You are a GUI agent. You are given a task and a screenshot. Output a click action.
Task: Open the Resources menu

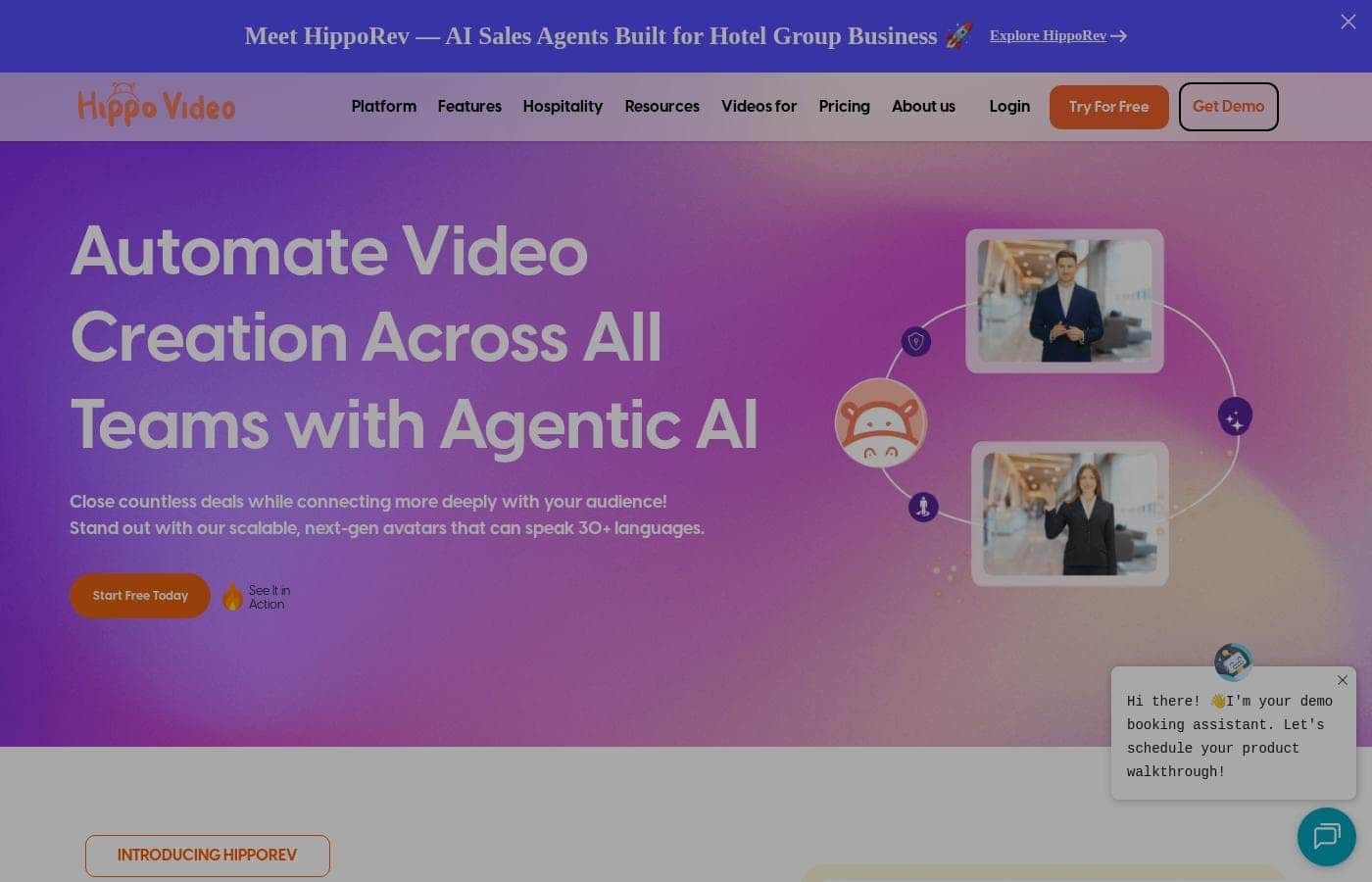coord(662,106)
